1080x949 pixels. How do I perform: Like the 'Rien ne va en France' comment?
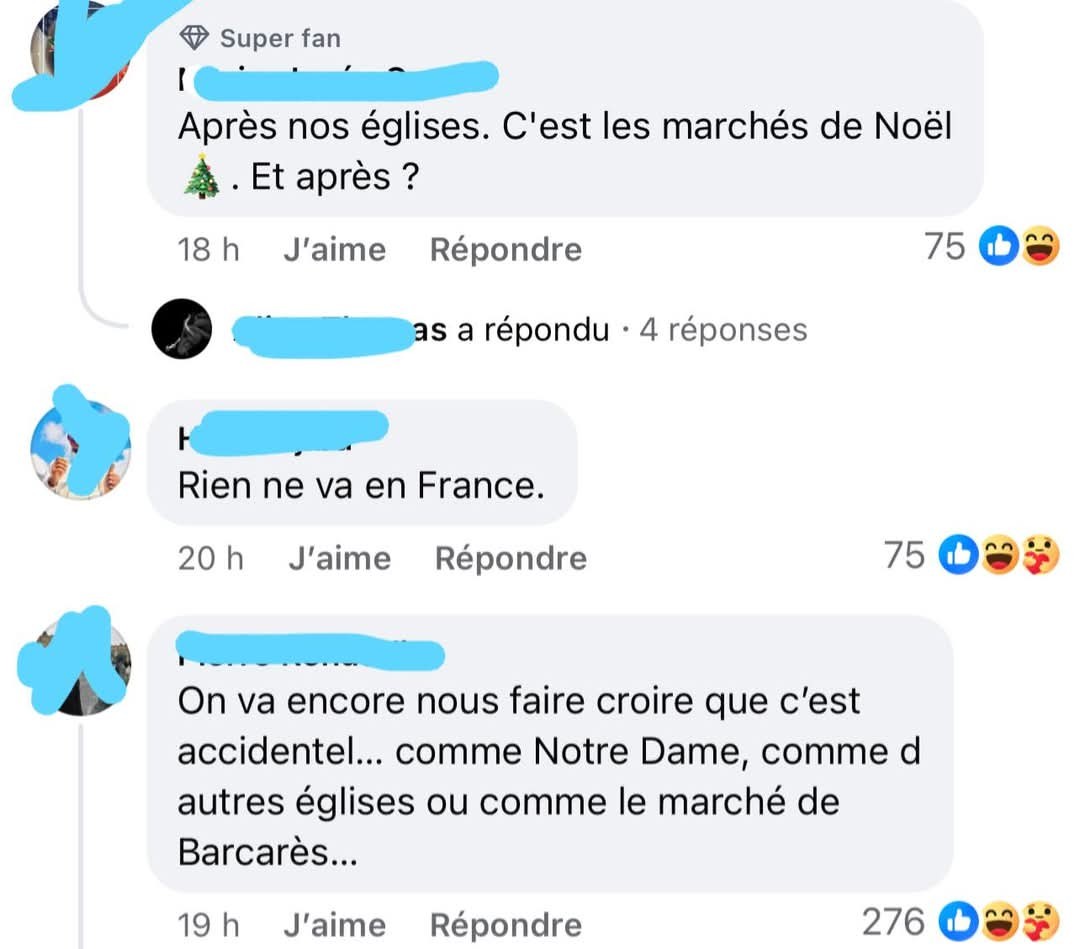[x=340, y=558]
